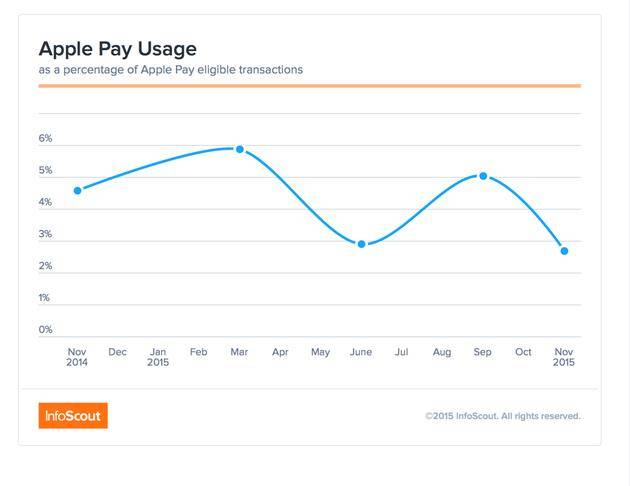Select the Oct x-axis label
The height and width of the screenshot is (486, 630).
point(523,352)
